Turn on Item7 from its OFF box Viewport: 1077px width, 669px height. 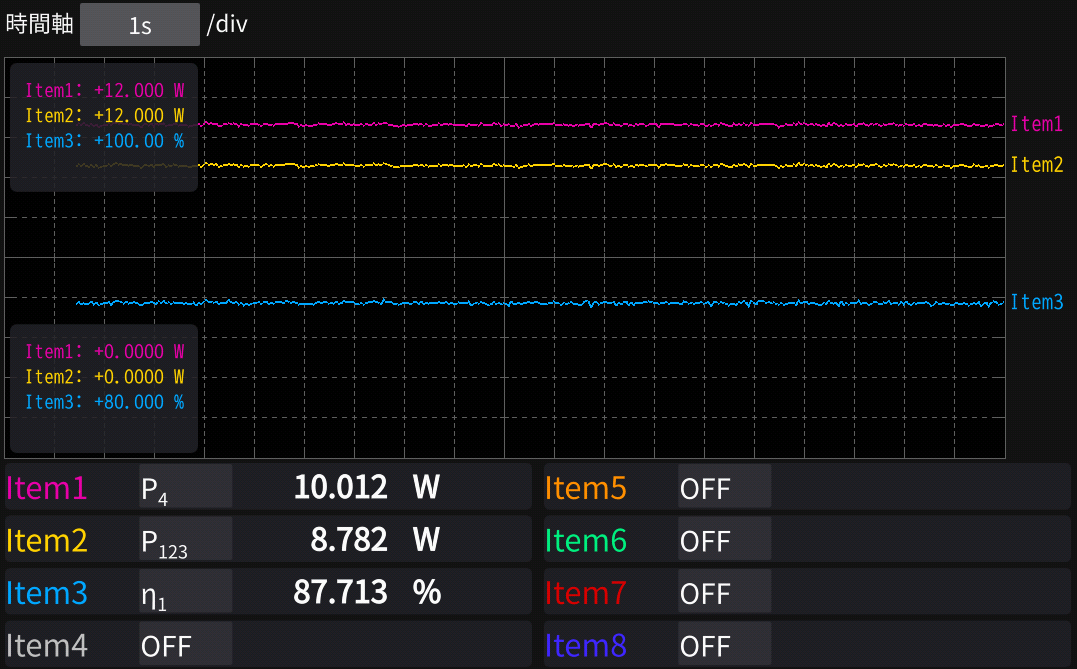click(724, 593)
